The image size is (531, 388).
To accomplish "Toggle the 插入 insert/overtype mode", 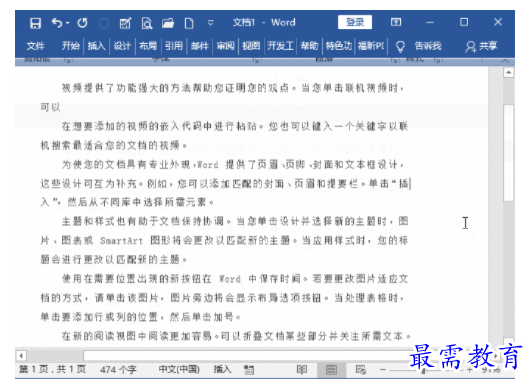I will pos(222,369).
